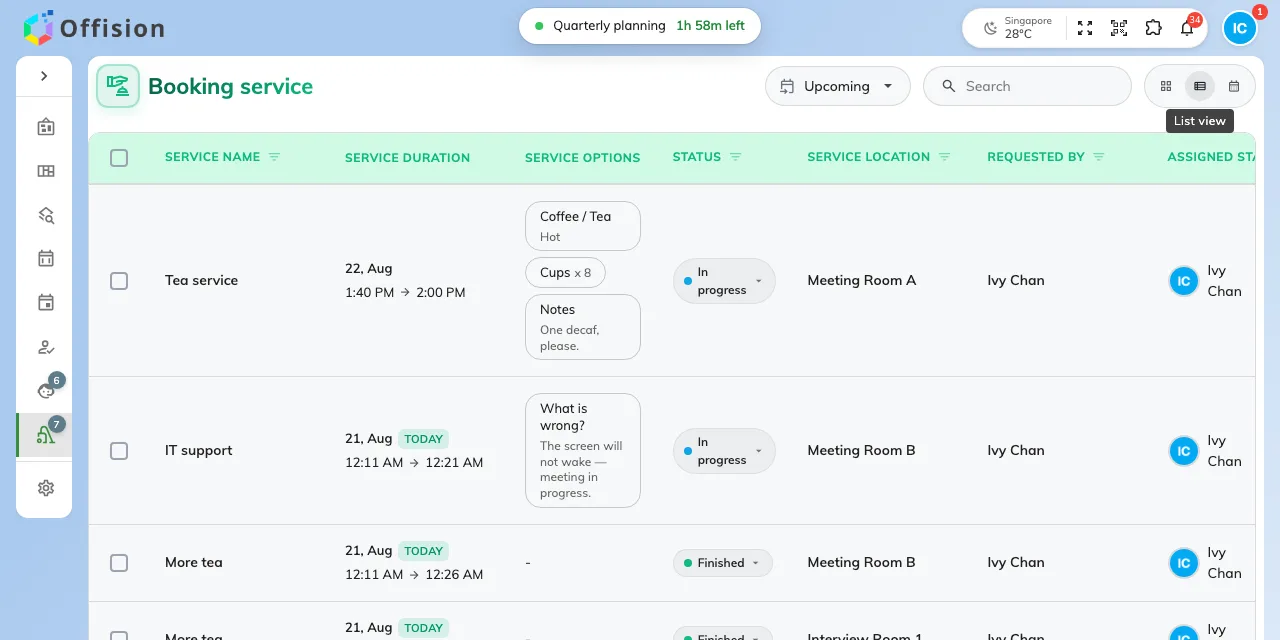
Task: Open the filter icon next to SERVICE NAME
Action: coord(275,157)
